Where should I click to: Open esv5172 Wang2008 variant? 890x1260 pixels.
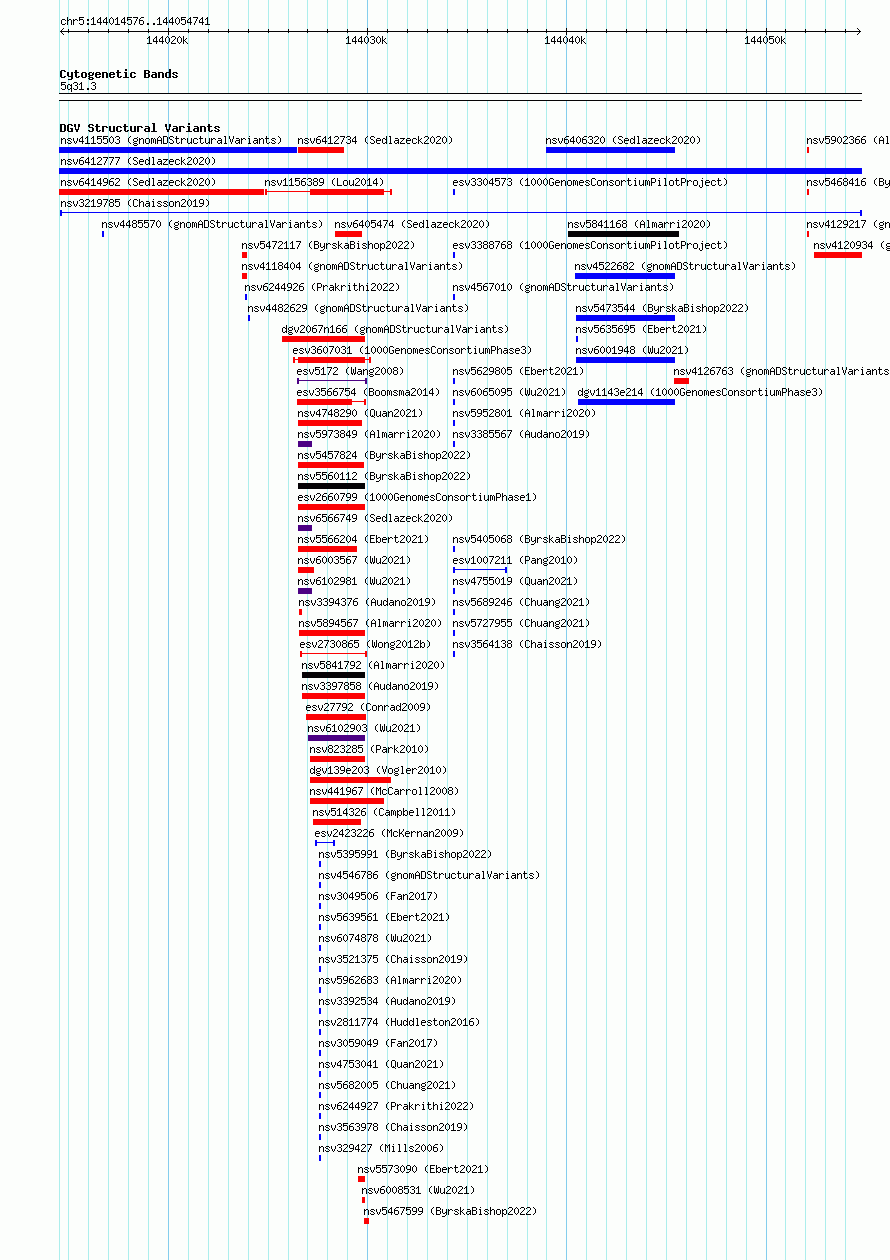(350, 371)
